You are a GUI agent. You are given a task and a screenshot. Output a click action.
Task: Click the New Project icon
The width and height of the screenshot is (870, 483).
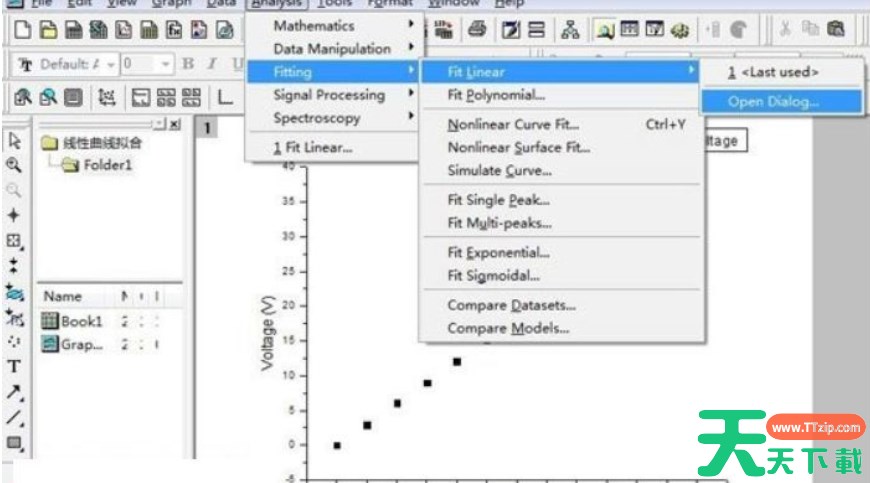(22, 30)
